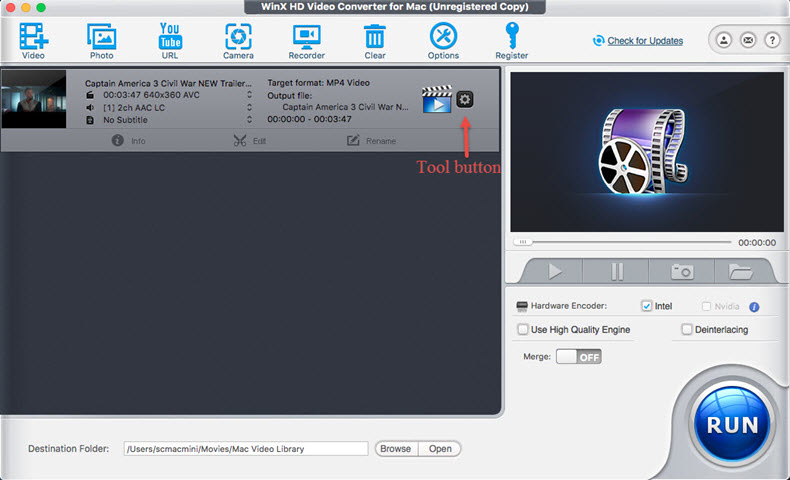The image size is (790, 480).
Task: Enable the Deinterlacing checkbox
Action: pyautogui.click(x=686, y=329)
